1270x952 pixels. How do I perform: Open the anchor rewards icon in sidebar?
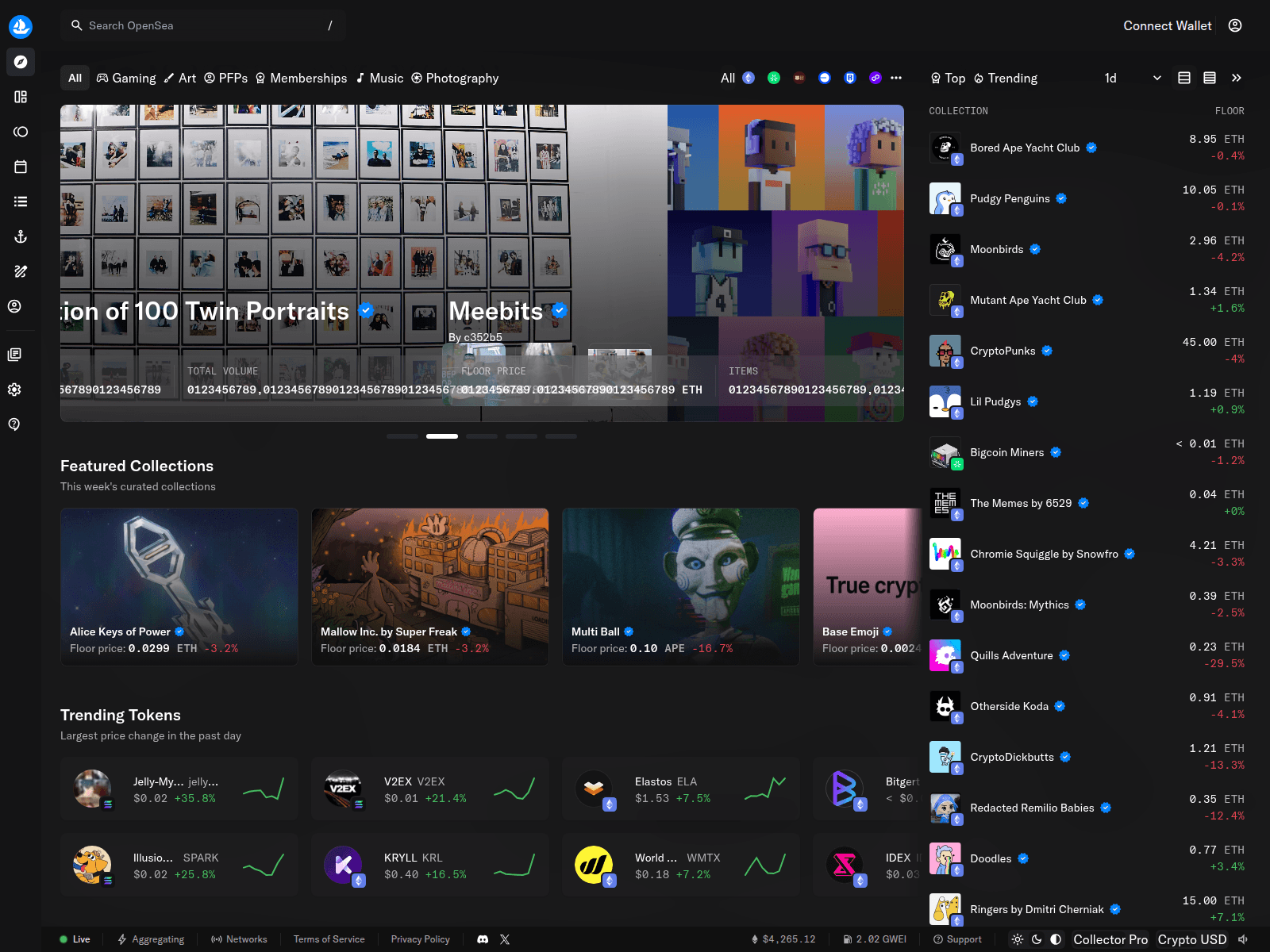[21, 236]
